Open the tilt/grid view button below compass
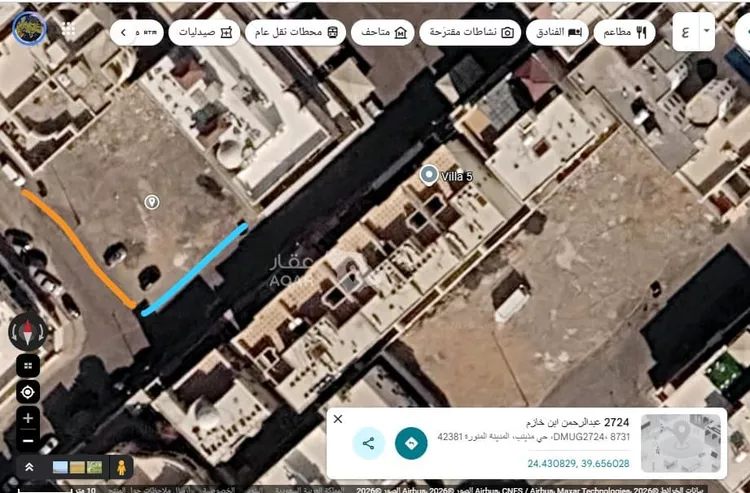 click(28, 366)
